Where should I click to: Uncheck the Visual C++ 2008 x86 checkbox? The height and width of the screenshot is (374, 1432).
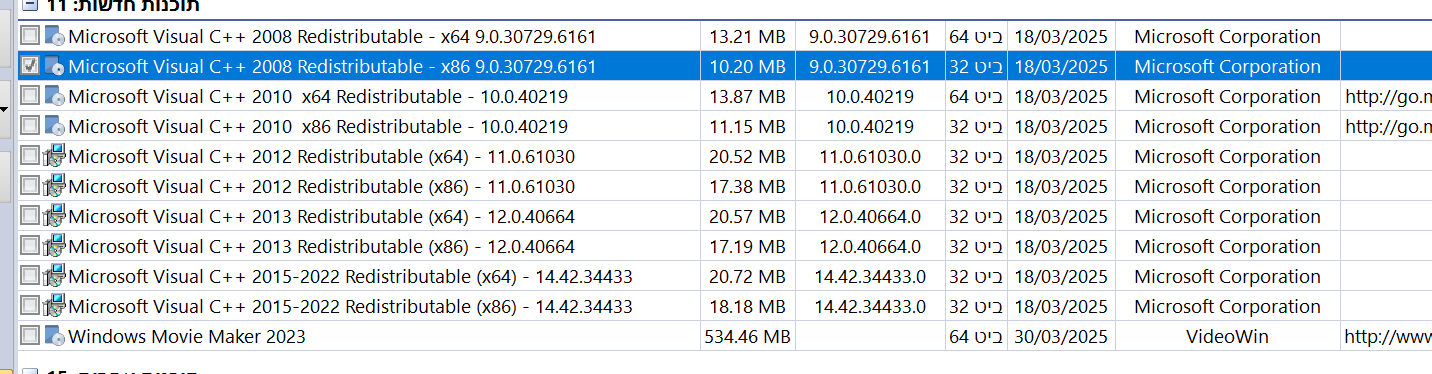30,67
